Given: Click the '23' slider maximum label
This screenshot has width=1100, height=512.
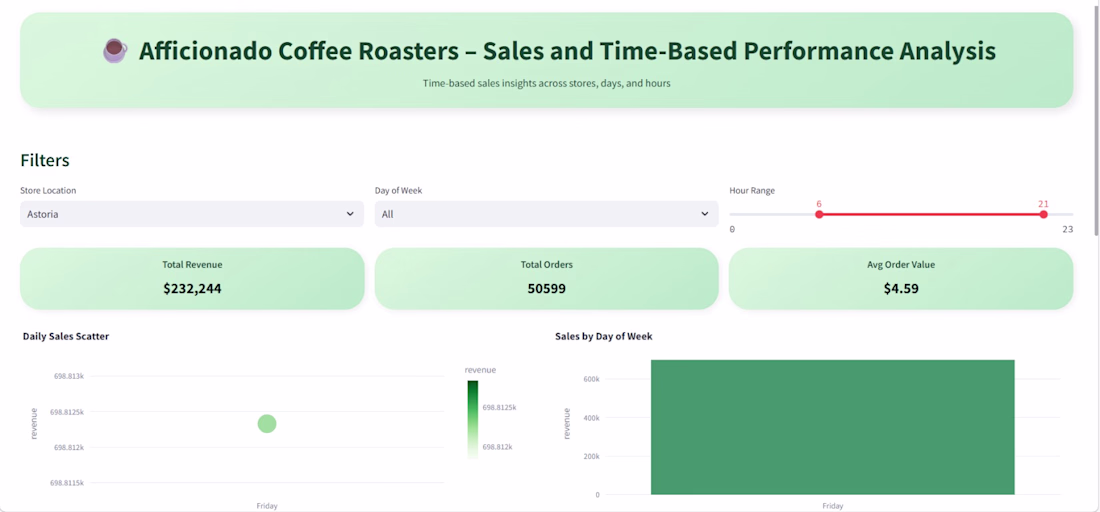Looking at the screenshot, I should (x=1068, y=229).
